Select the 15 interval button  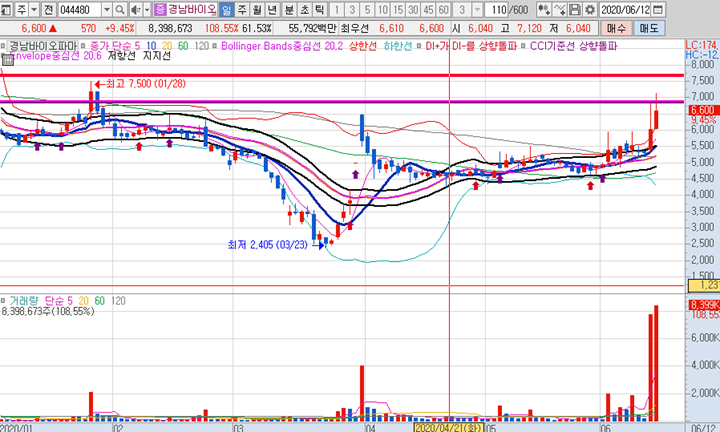tap(398, 9)
